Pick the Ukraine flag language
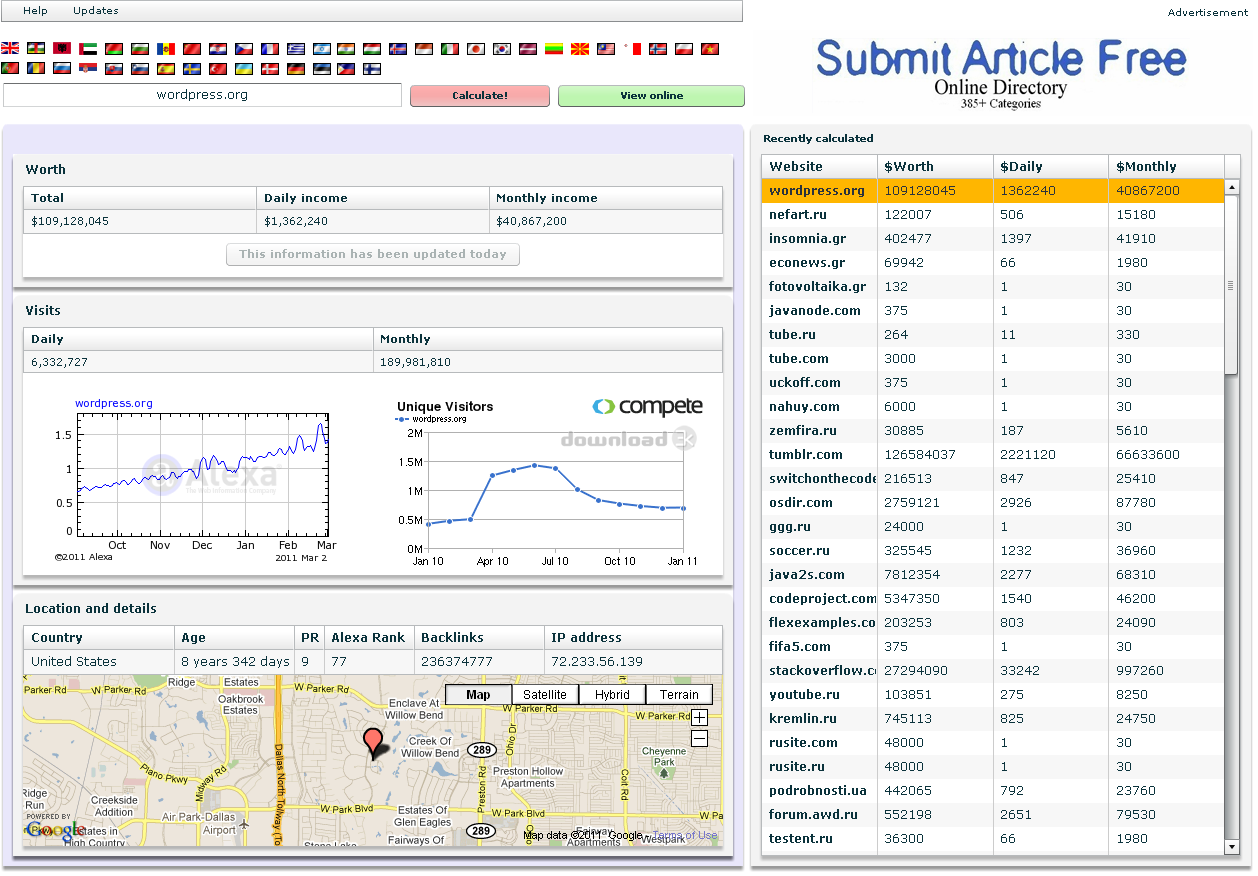1258x876 pixels. click(244, 69)
